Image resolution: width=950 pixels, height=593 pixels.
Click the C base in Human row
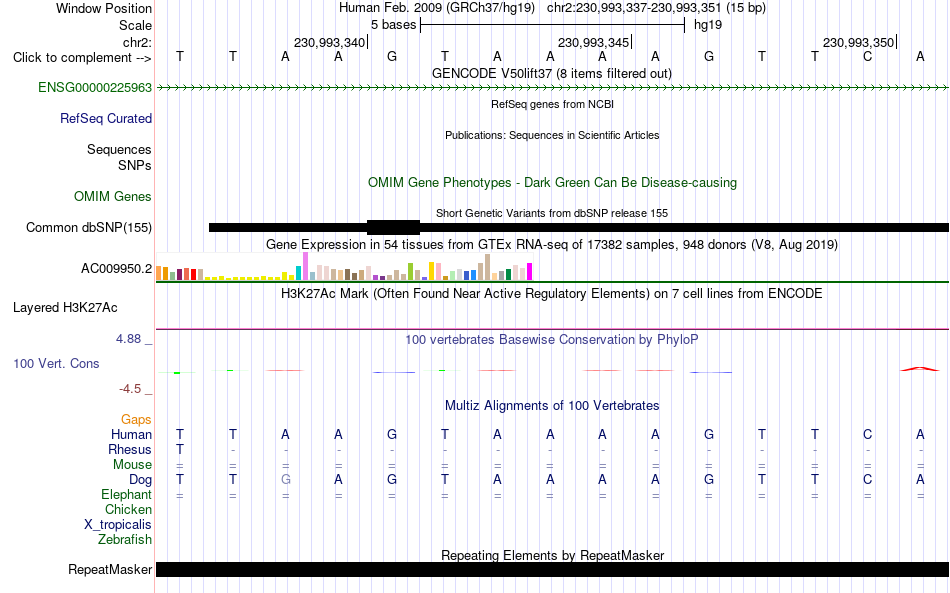coord(868,434)
